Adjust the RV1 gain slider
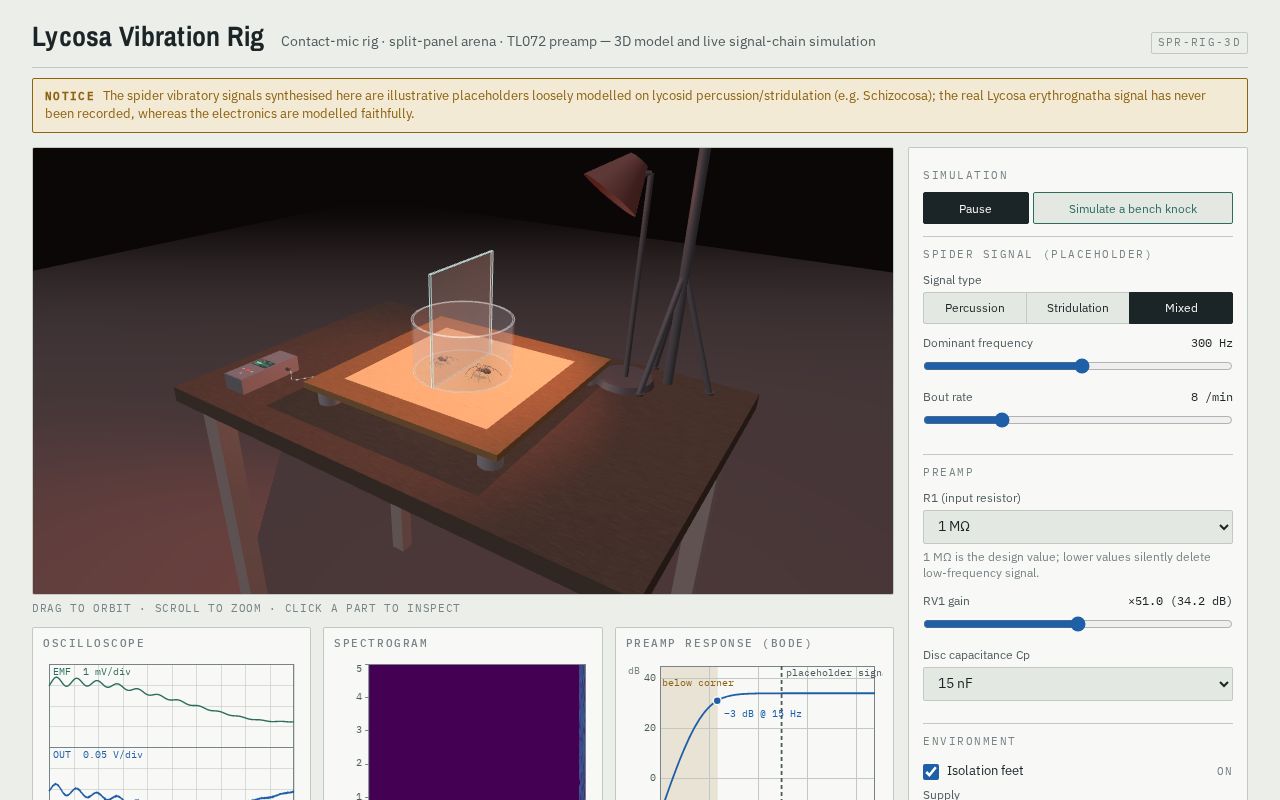 pos(1078,624)
